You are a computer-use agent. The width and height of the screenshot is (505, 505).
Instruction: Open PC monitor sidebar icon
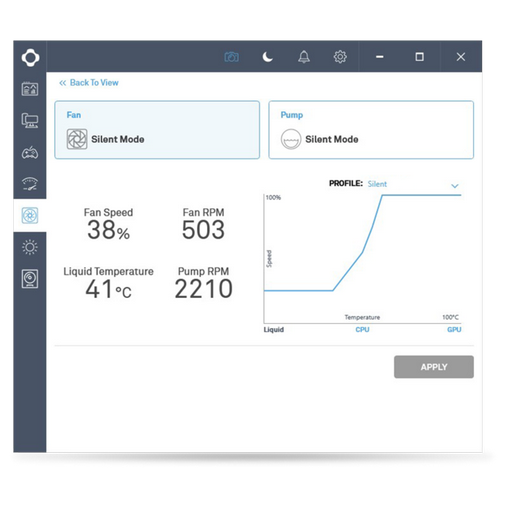click(x=30, y=120)
